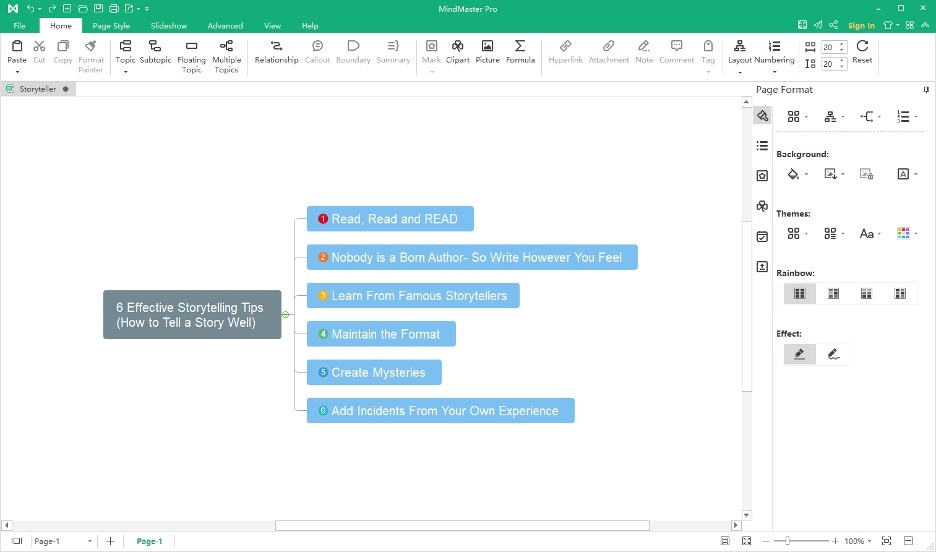The height and width of the screenshot is (552, 936).
Task: Click the fit-to-page icon in status bar
Action: point(886,541)
